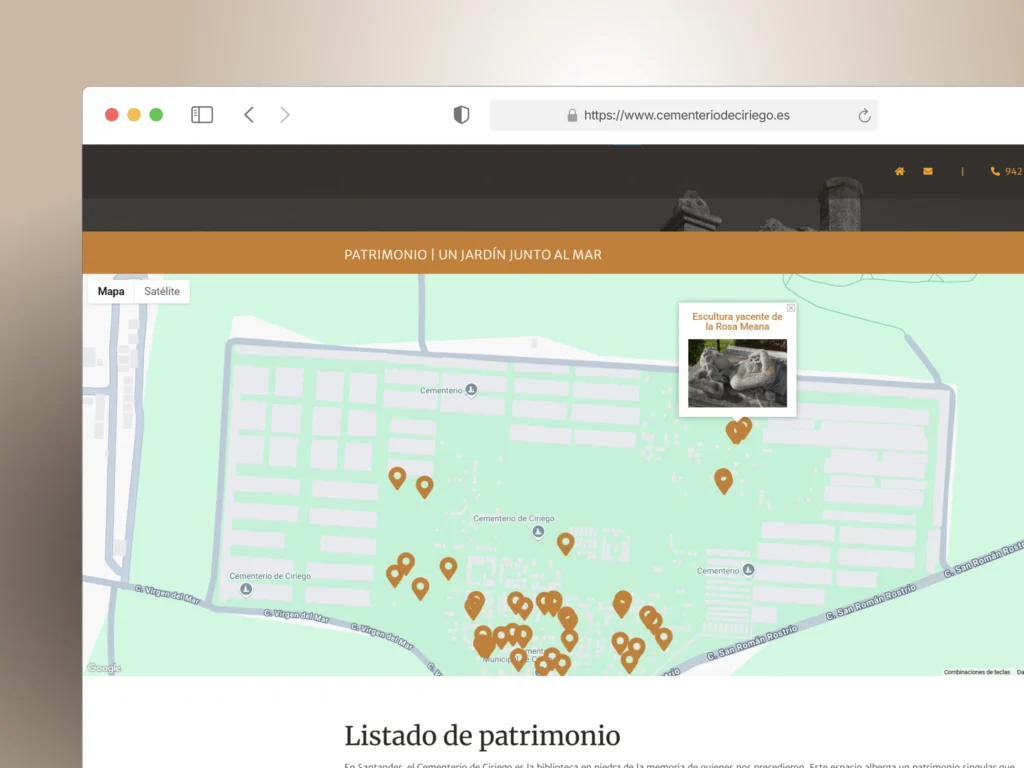This screenshot has width=1024, height=768.
Task: Select the orange marker directly beneath the info popup
Action: click(735, 432)
